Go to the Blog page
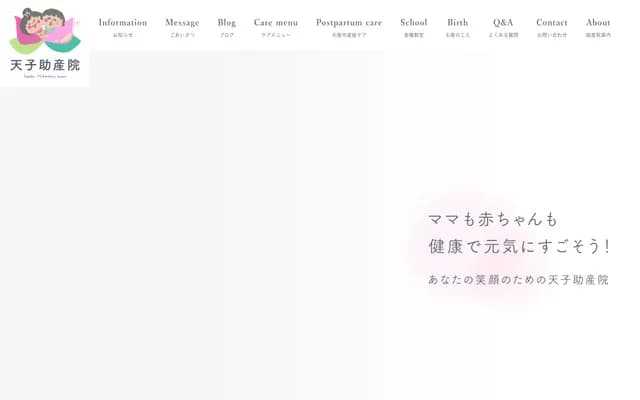 click(227, 22)
